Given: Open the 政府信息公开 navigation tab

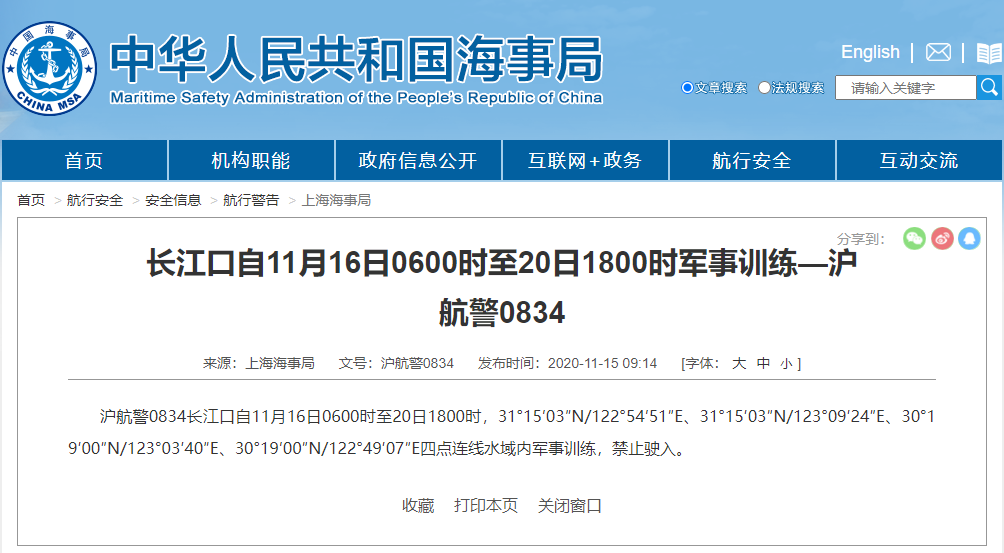Looking at the screenshot, I should click(418, 160).
